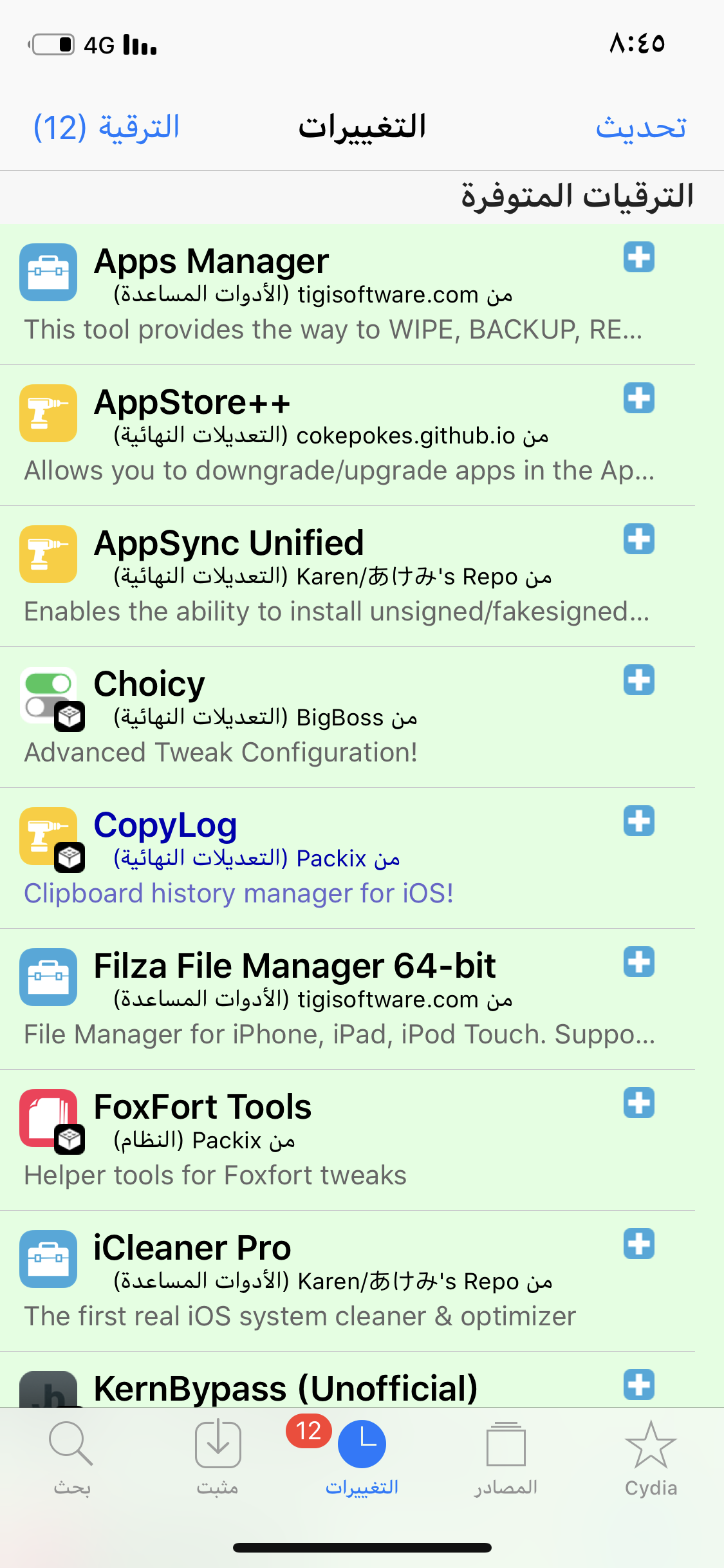Open the Choicy toggle-switch icon
724x1568 pixels.
48,695
